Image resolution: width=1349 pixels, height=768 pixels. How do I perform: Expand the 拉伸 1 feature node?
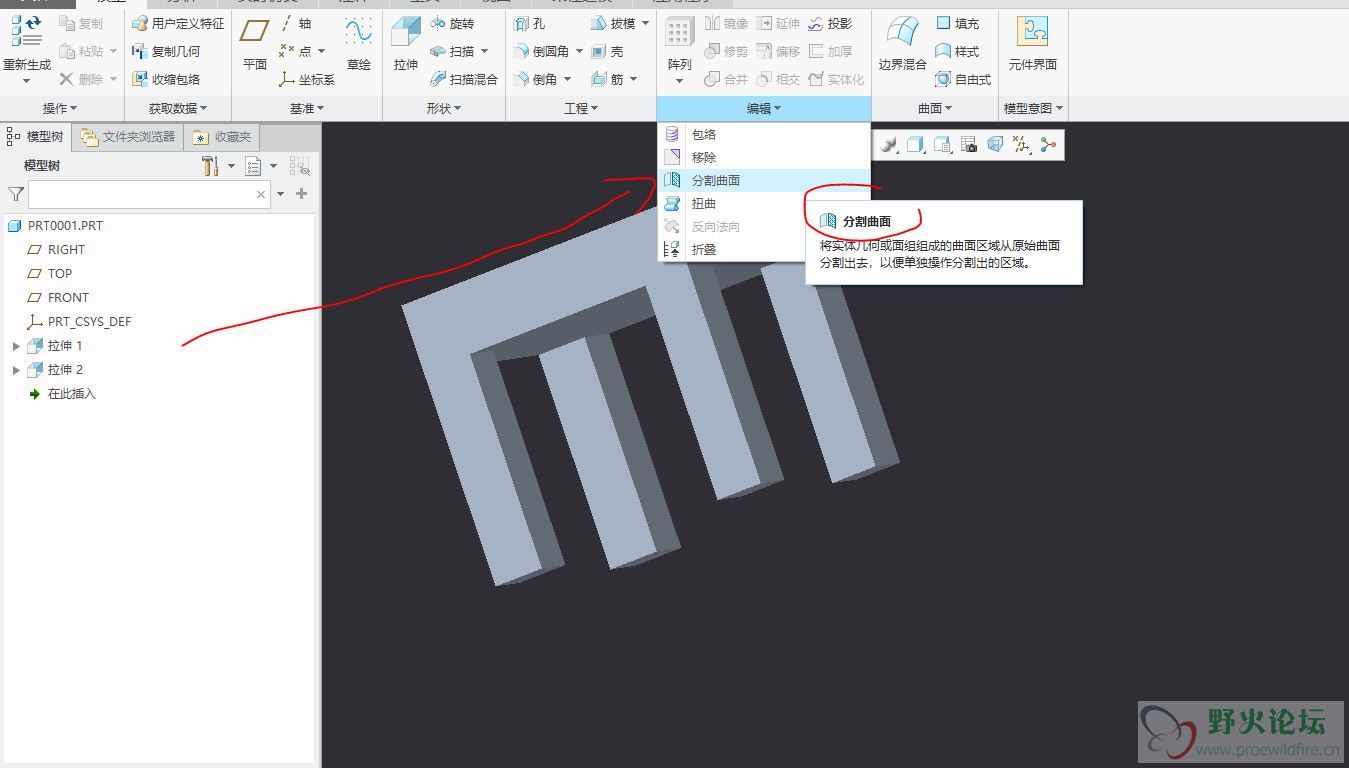[x=16, y=346]
